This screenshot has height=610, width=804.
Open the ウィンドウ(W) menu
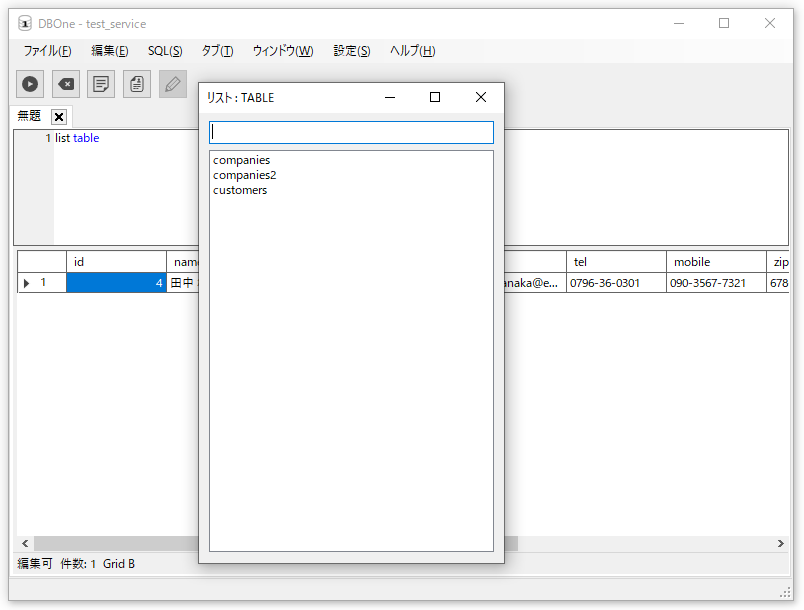coord(282,51)
